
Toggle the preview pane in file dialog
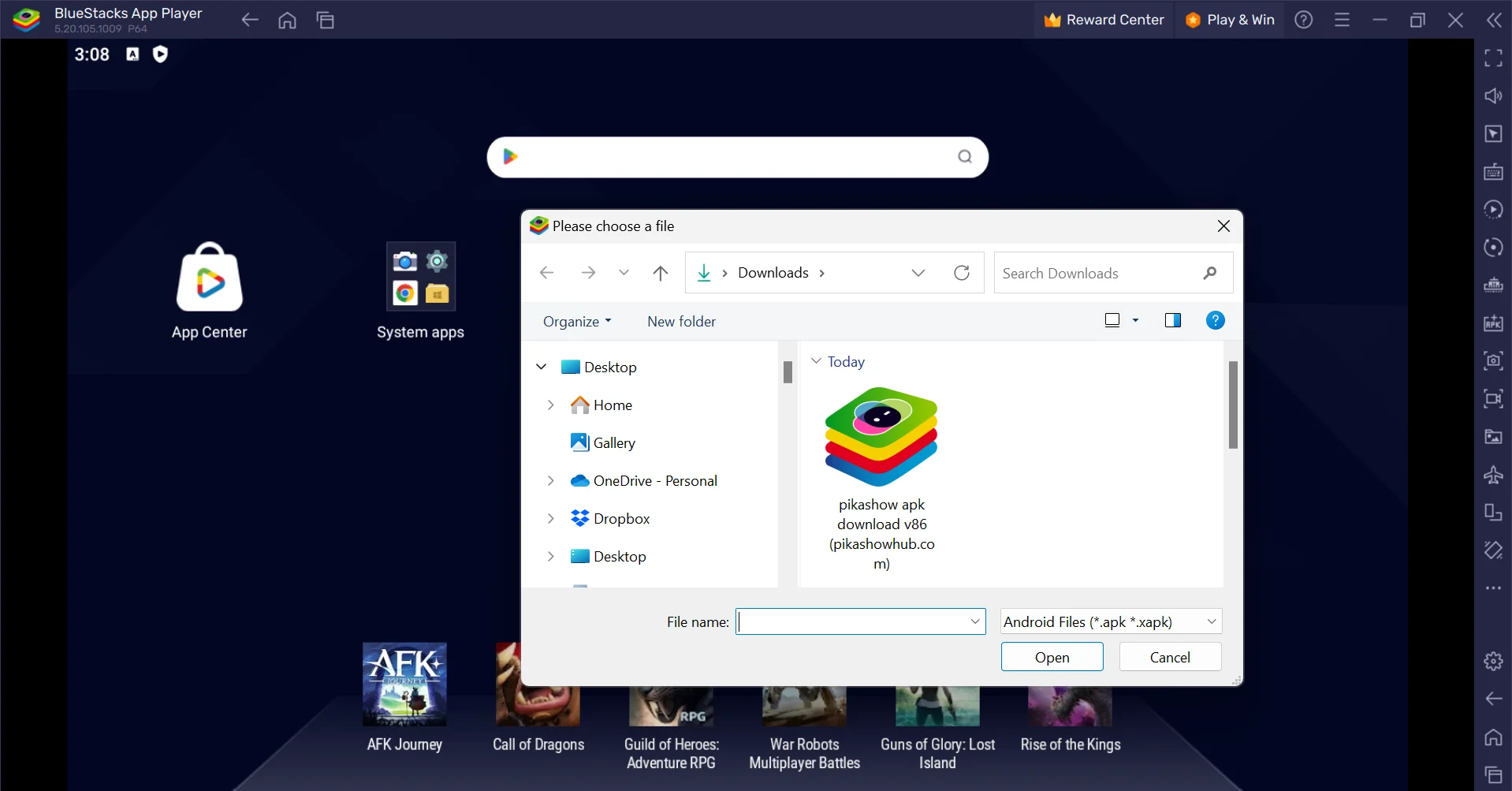pyautogui.click(x=1173, y=320)
